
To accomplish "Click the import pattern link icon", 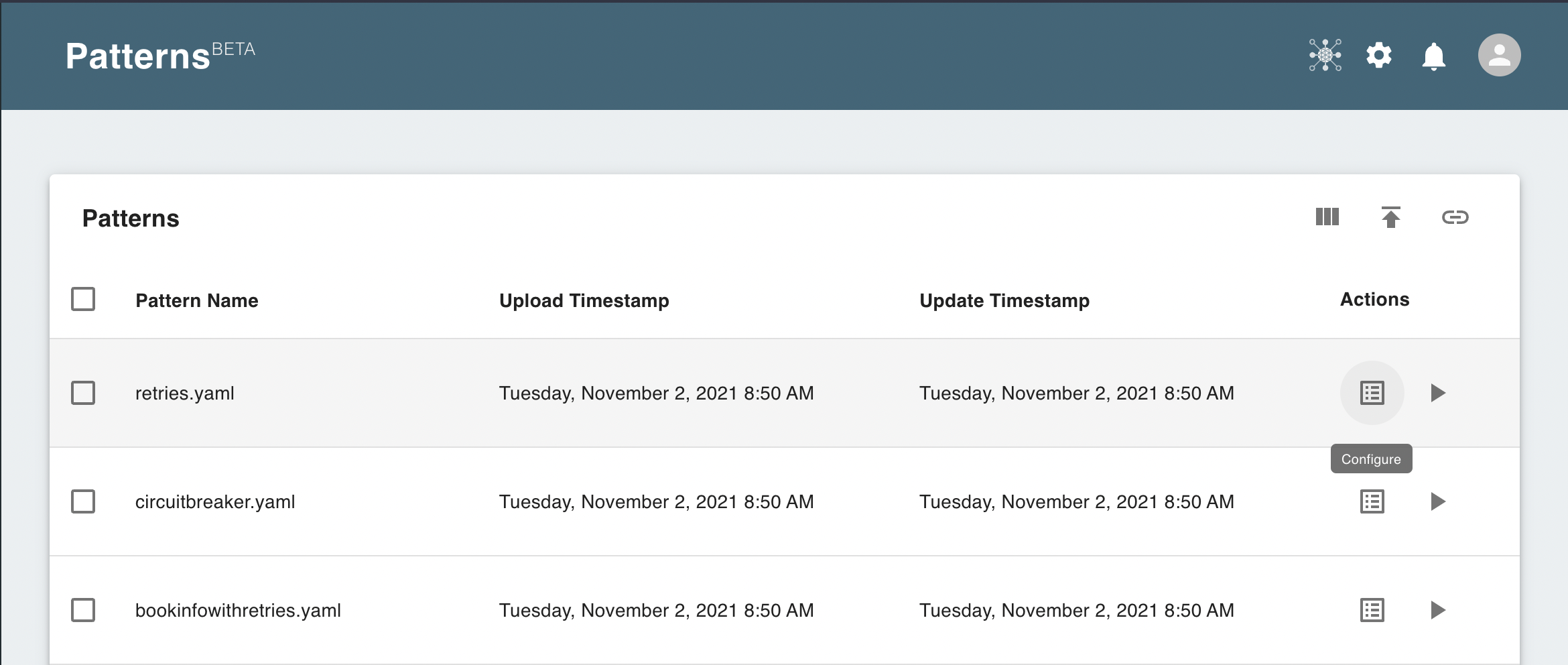I will pyautogui.click(x=1455, y=217).
